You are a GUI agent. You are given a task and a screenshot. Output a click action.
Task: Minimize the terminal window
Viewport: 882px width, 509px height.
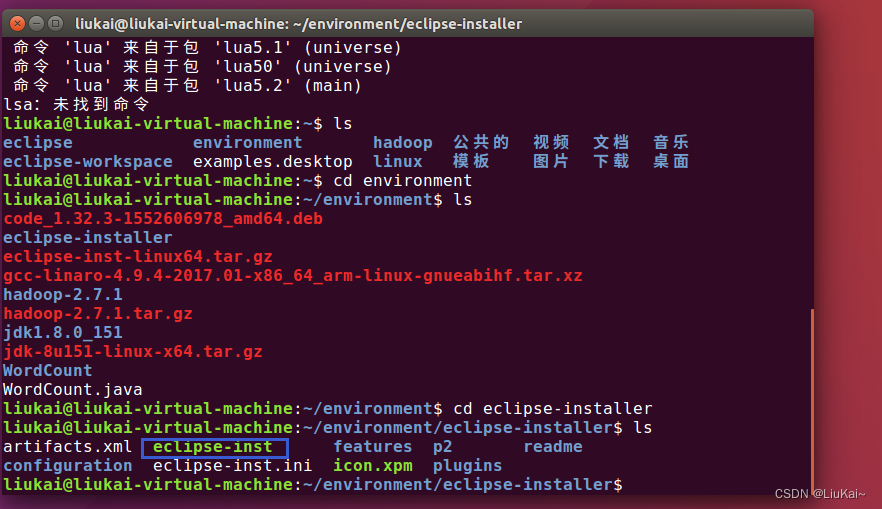(x=37, y=24)
